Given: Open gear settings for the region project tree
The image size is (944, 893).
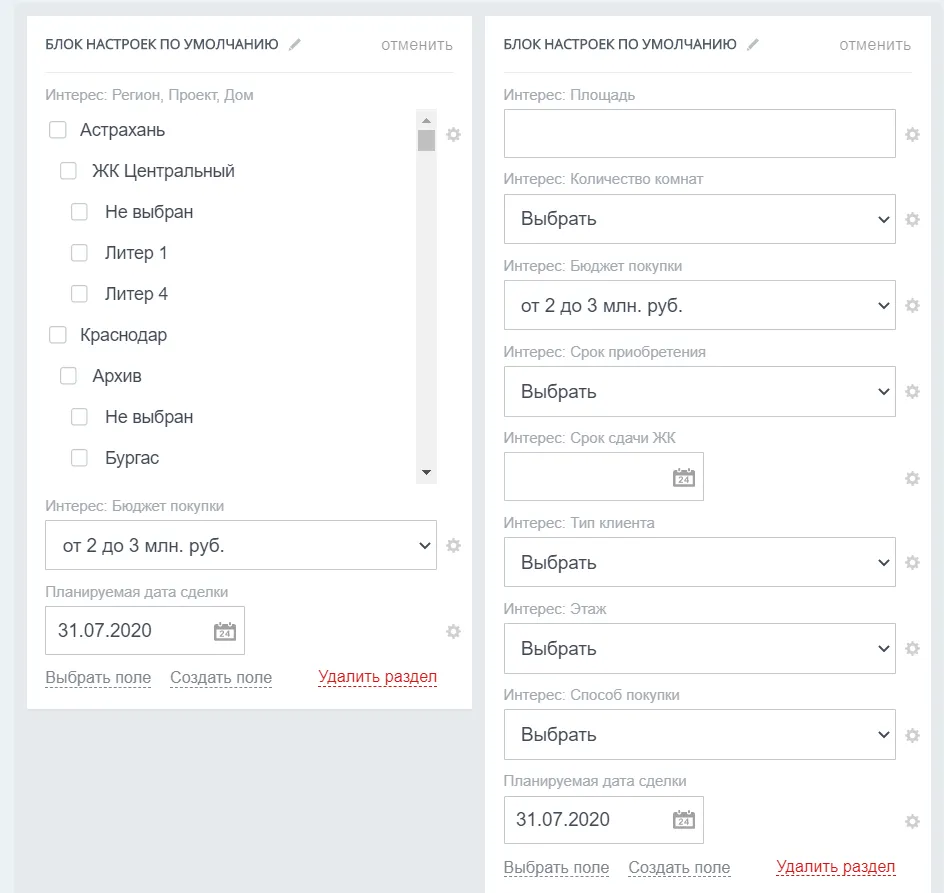Looking at the screenshot, I should tap(453, 134).
